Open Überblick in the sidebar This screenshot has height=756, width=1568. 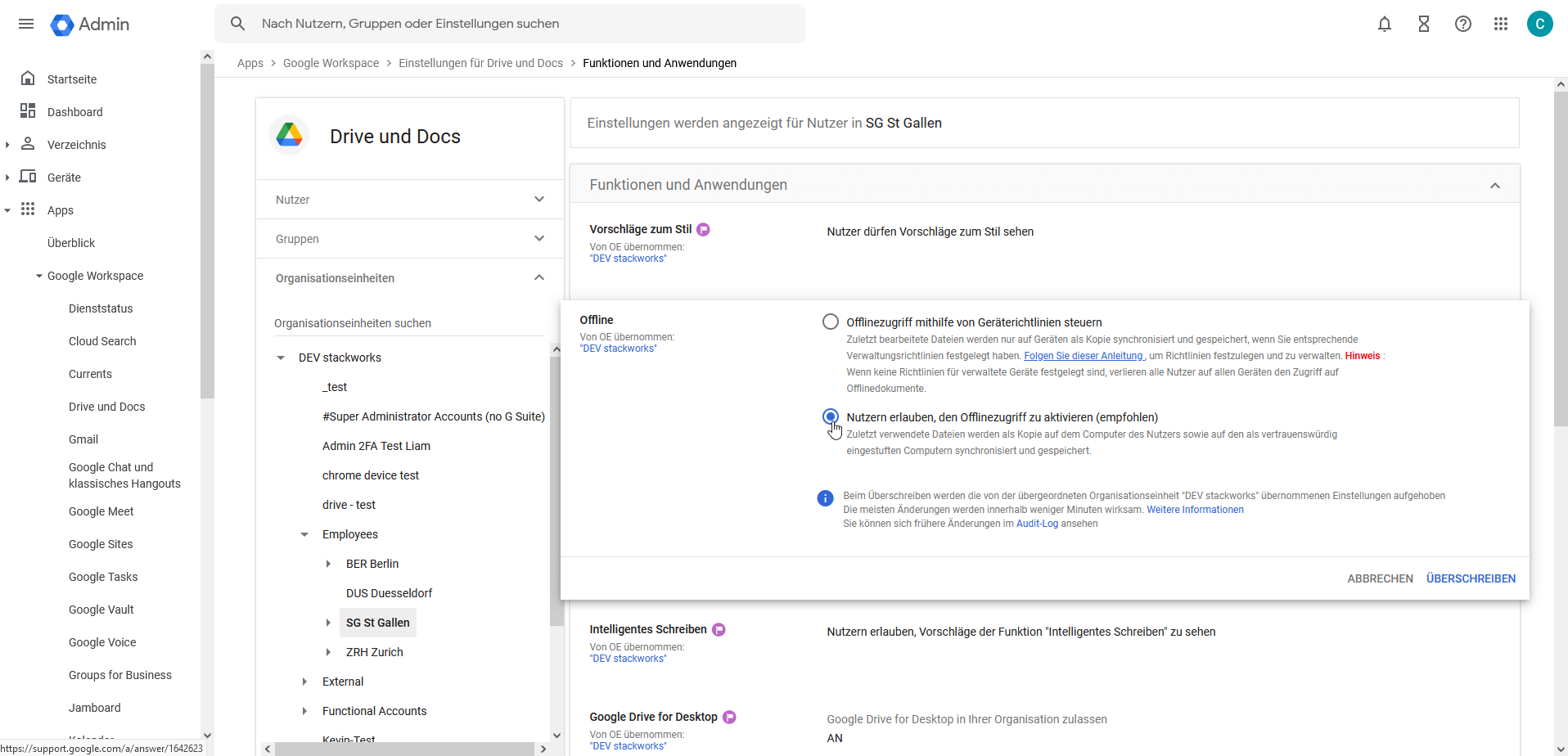click(71, 243)
